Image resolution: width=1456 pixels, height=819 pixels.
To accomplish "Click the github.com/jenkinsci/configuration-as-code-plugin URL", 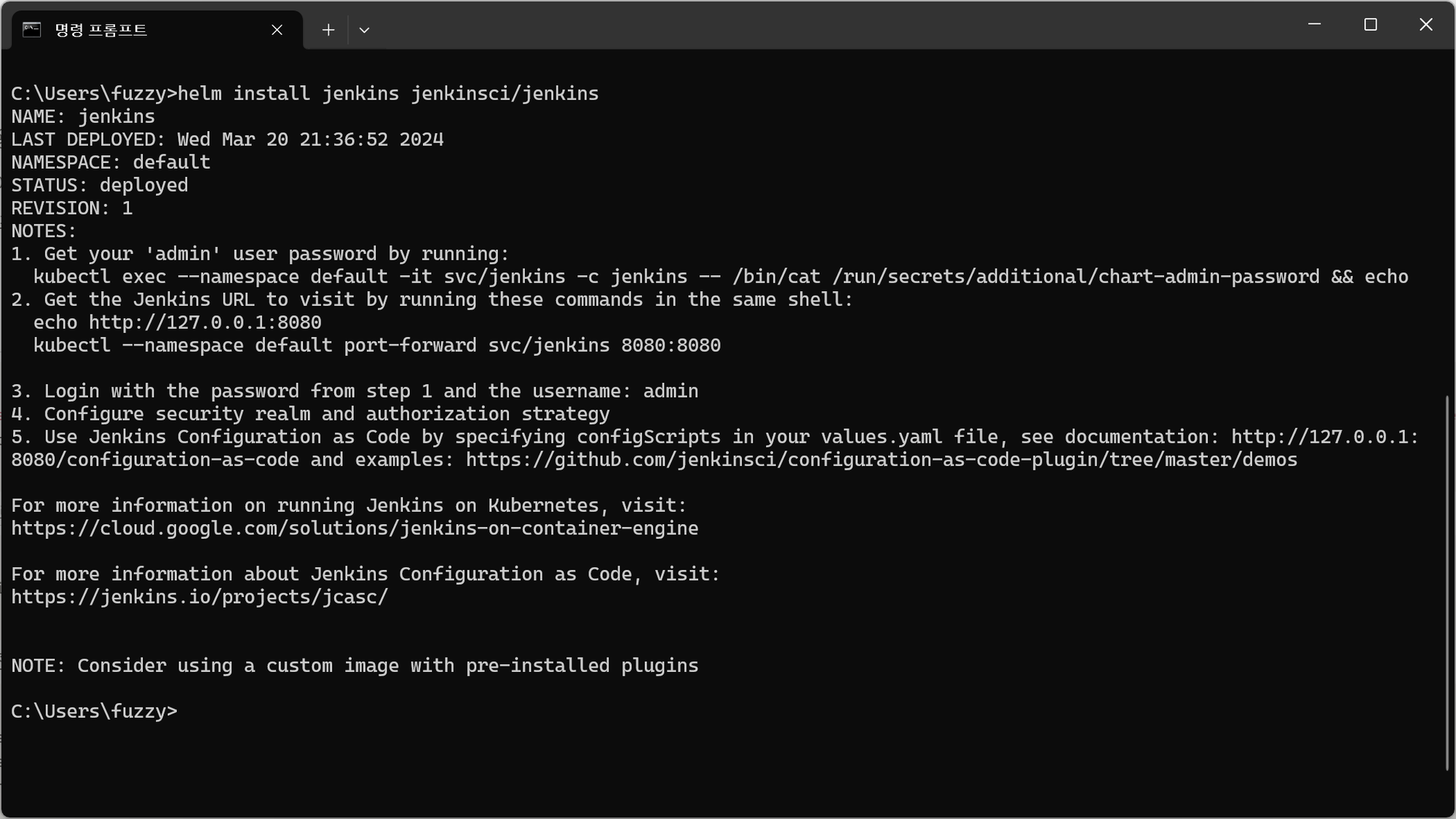I will pos(882,460).
